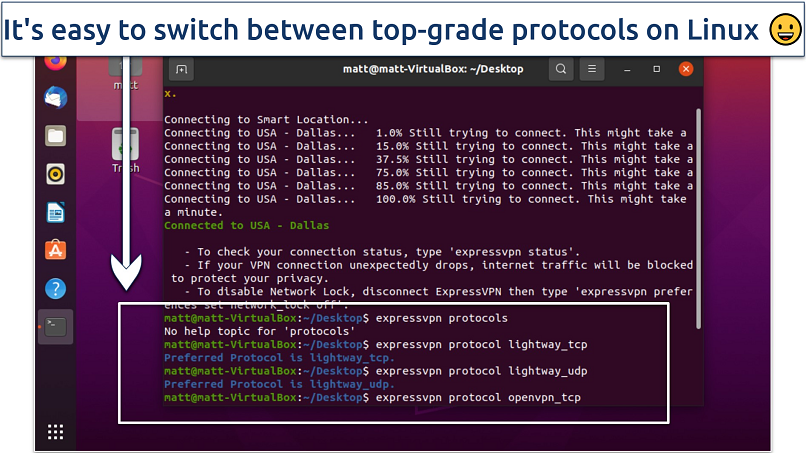
Task: Open the Help icon in dock
Action: tap(56, 289)
